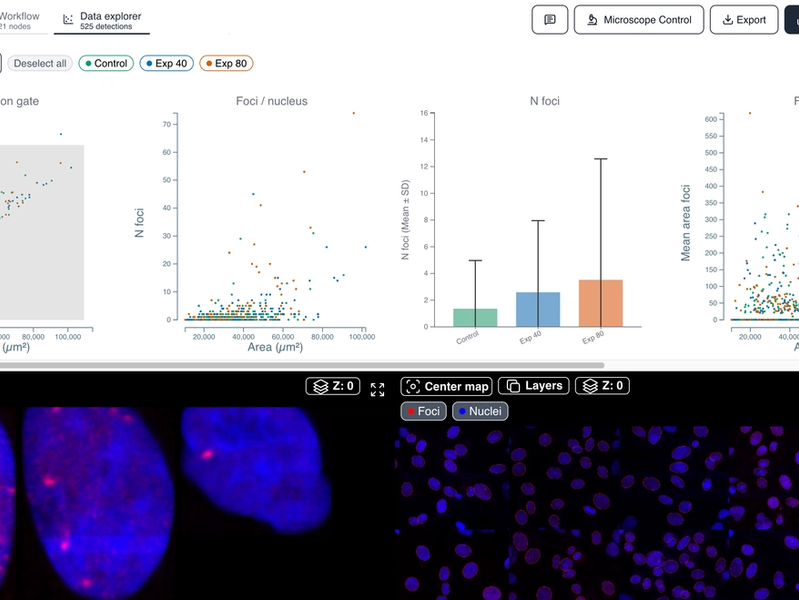Viewport: 799px width, 600px height.
Task: Click the download icon in Export button
Action: pyautogui.click(x=728, y=20)
